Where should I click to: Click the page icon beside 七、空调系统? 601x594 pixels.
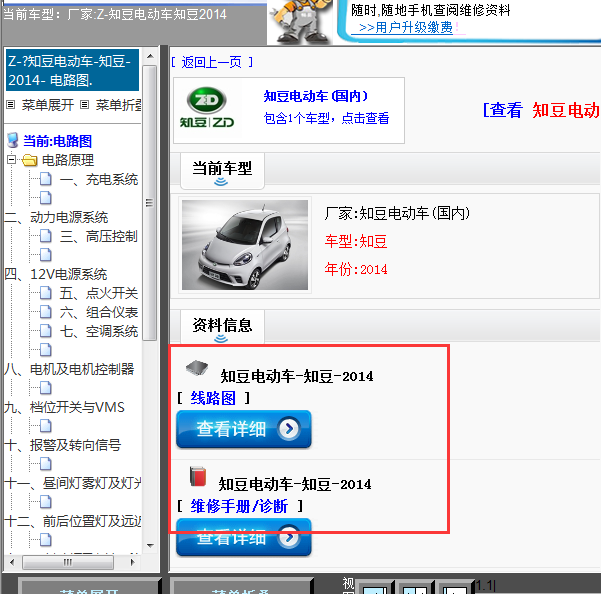pos(46,331)
